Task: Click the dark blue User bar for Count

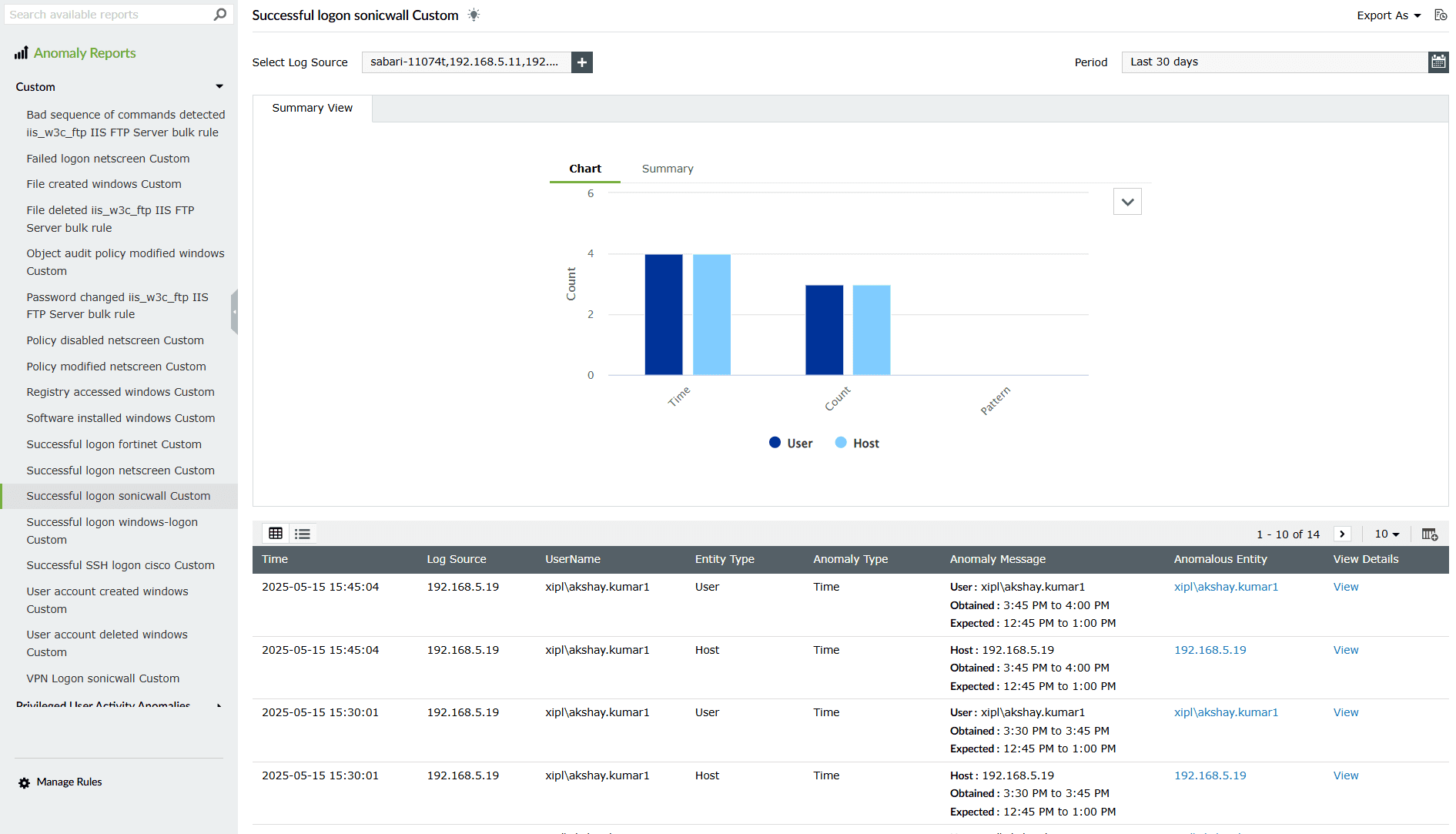Action: (x=824, y=330)
